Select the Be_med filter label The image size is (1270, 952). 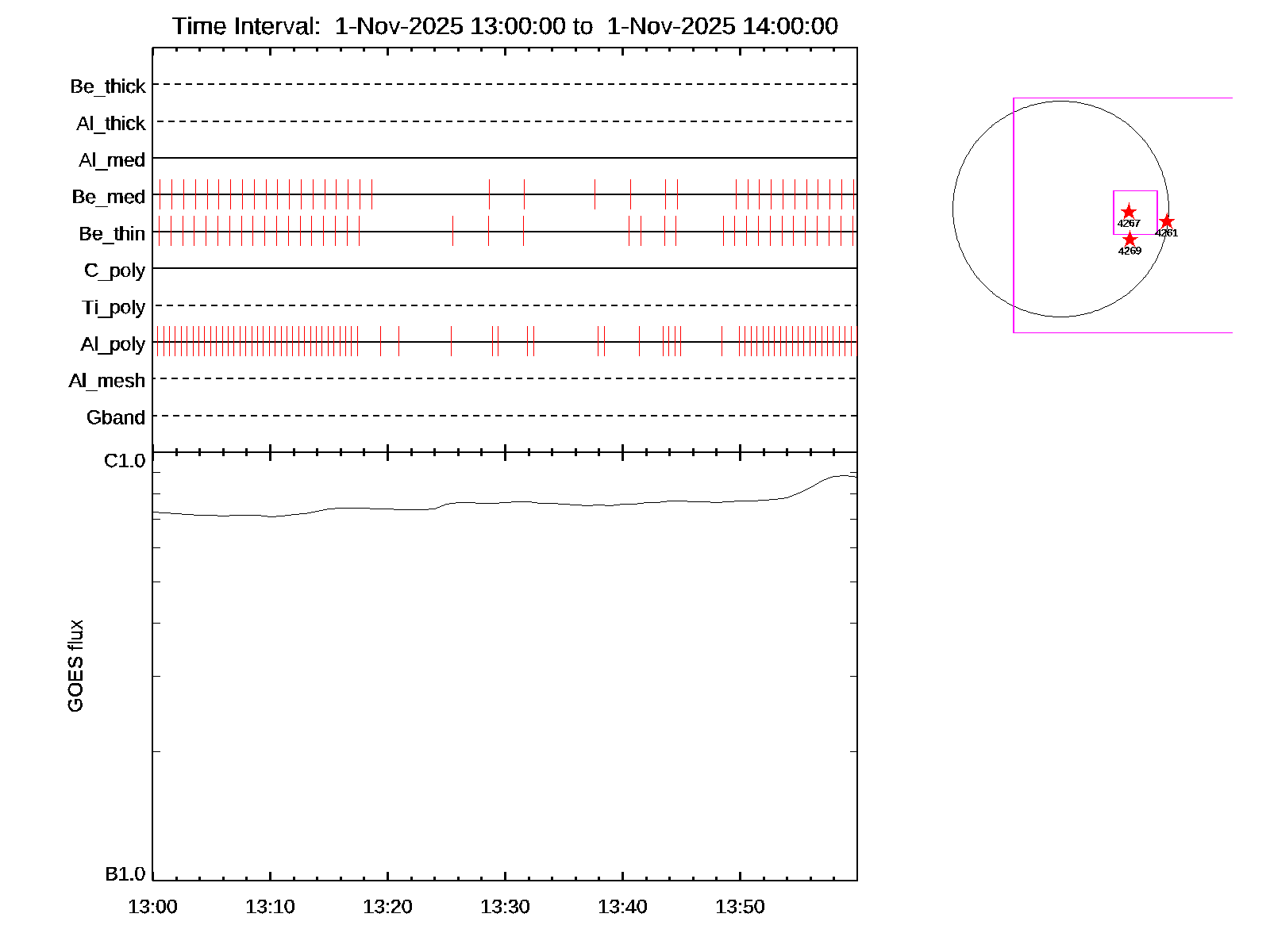click(x=109, y=197)
